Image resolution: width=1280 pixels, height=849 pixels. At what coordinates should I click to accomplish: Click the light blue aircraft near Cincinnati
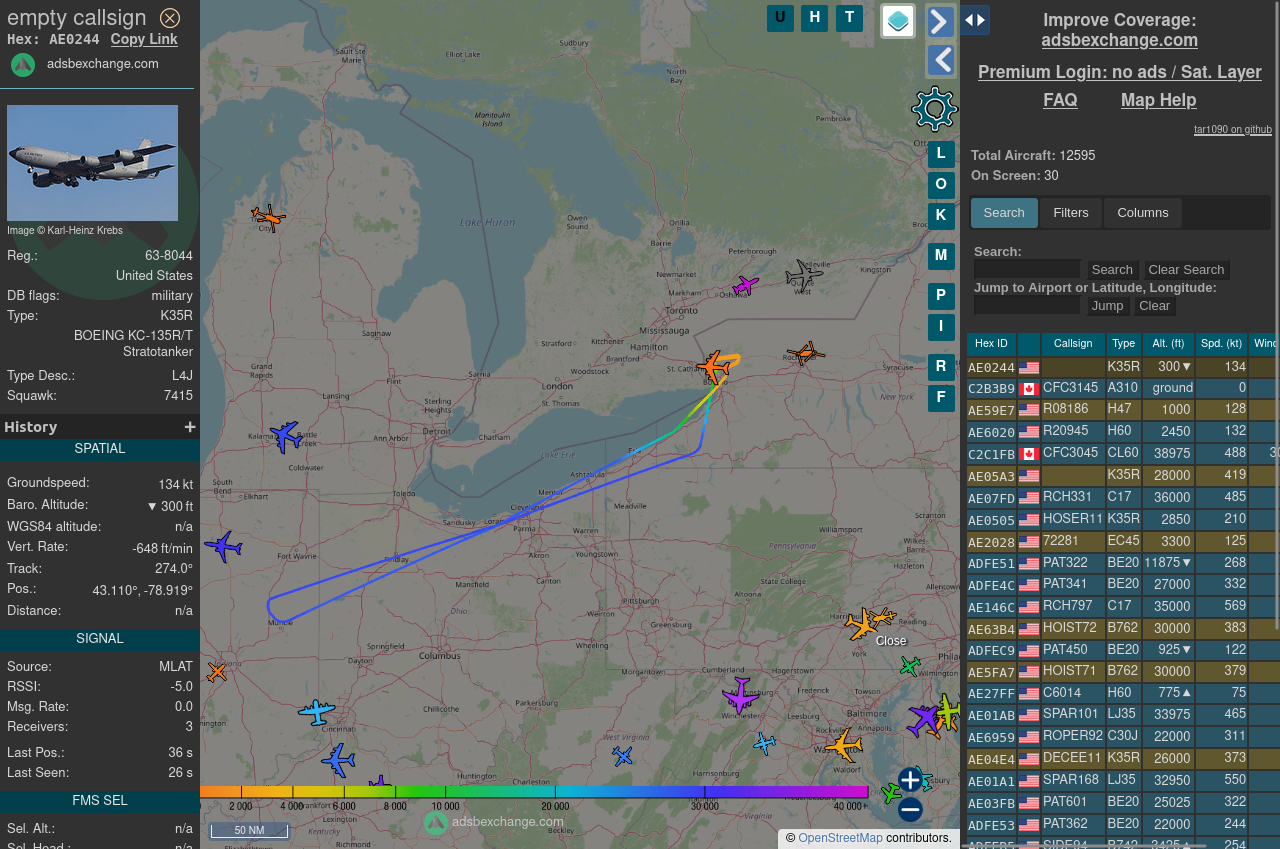[x=317, y=712]
